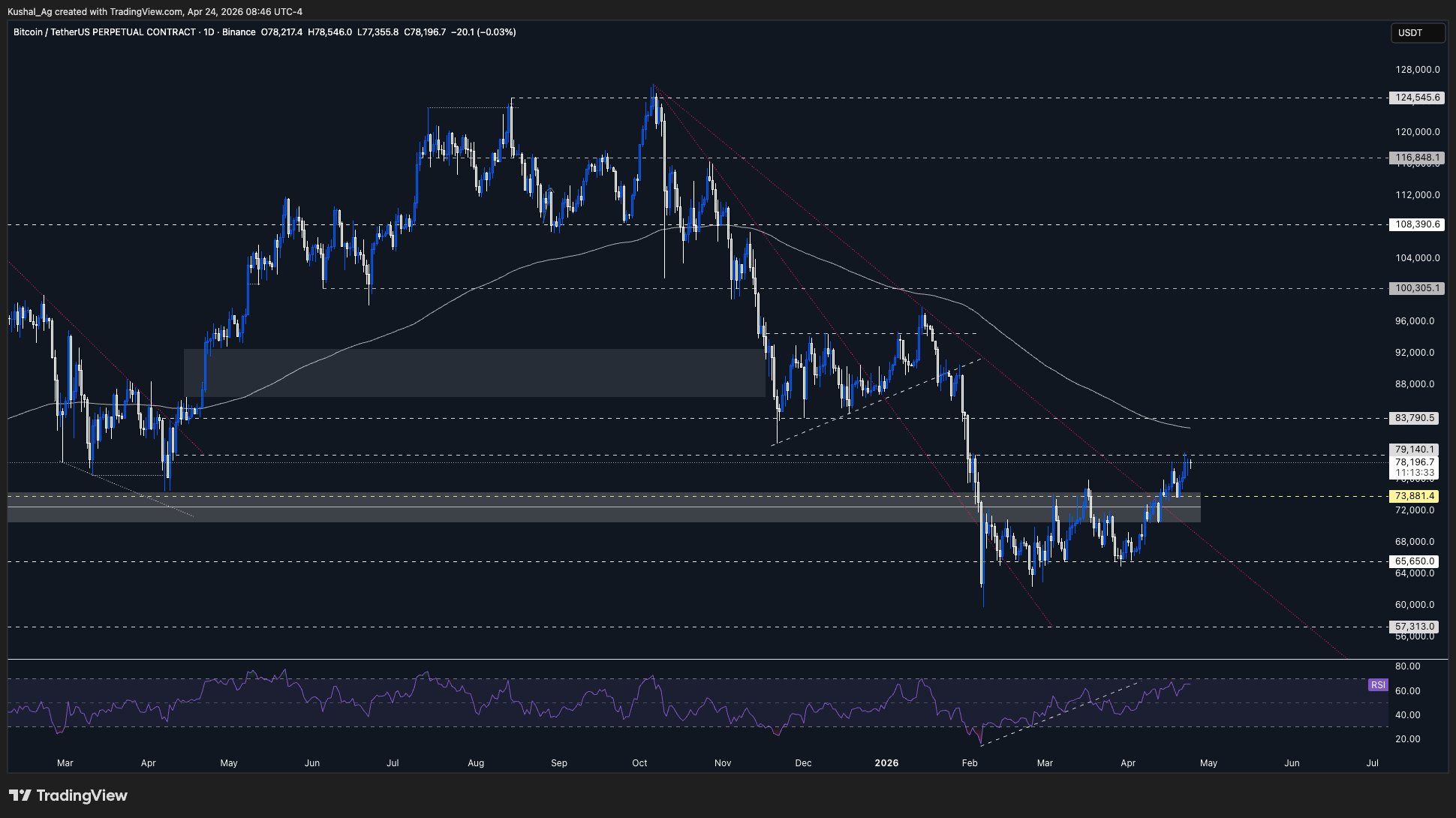Click the current price 78,196.7 label
Image resolution: width=1456 pixels, height=818 pixels.
click(x=1415, y=462)
